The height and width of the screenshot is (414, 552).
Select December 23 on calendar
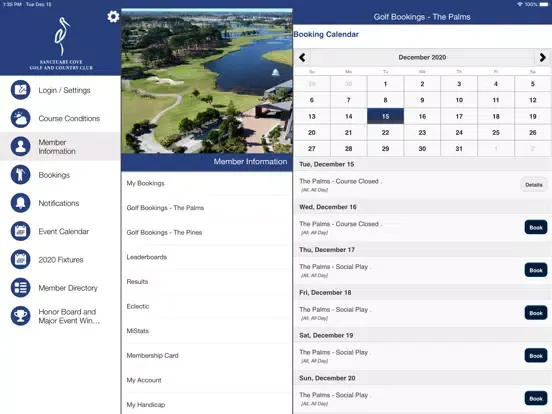(422, 132)
